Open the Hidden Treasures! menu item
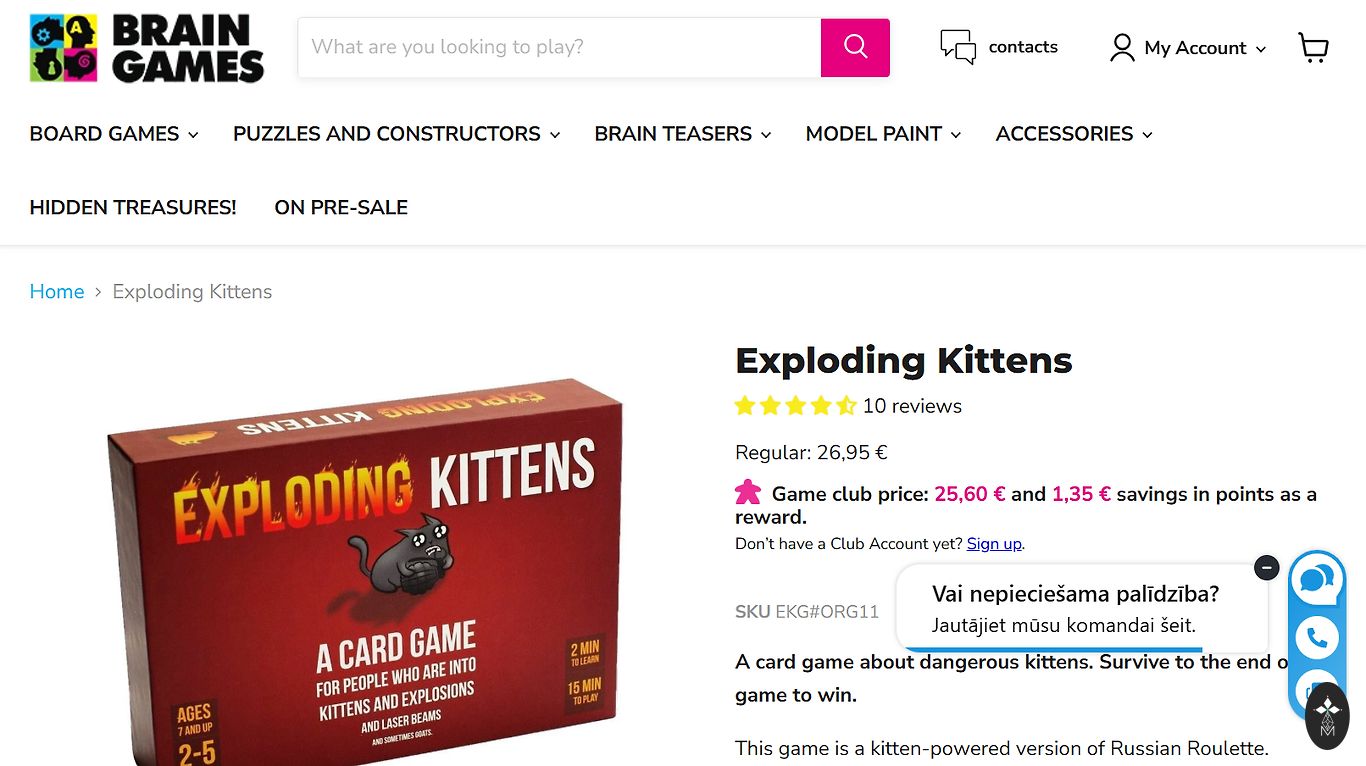1366x766 pixels. (133, 207)
